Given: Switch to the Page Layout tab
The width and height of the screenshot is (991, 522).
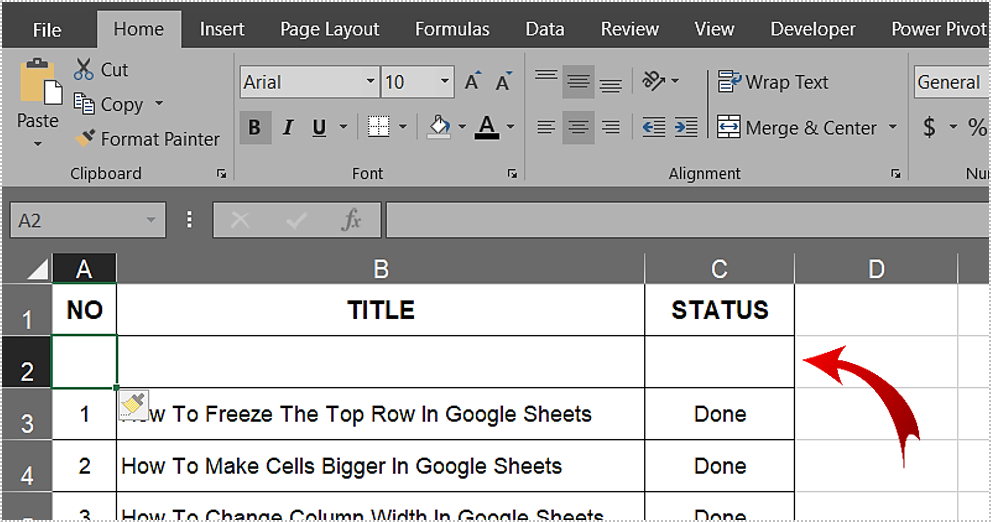Looking at the screenshot, I should 329,29.
